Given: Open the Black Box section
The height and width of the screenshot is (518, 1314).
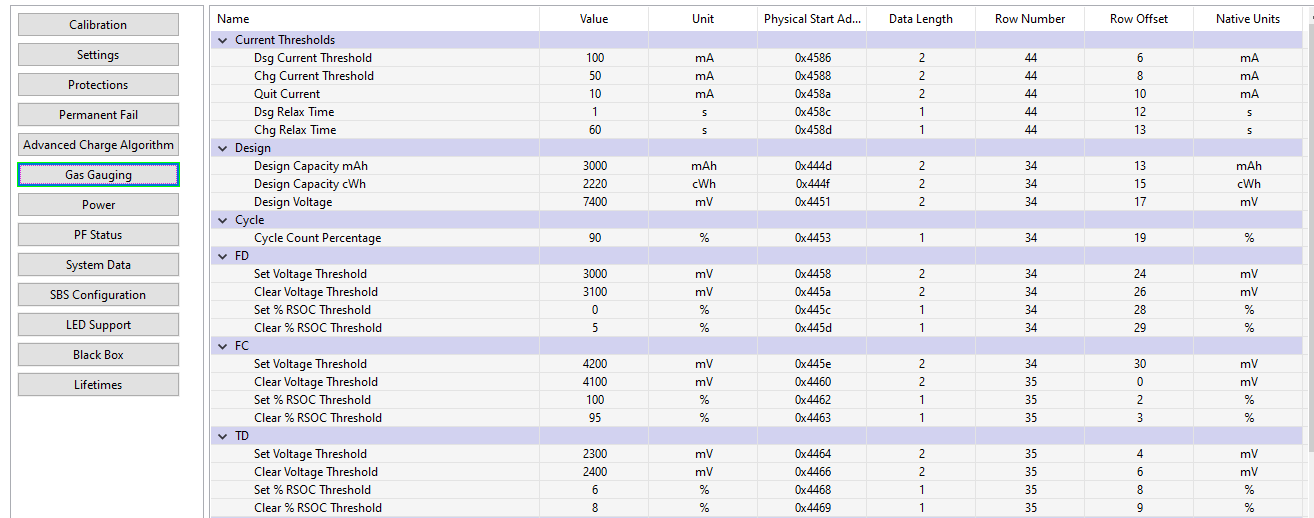Looking at the screenshot, I should (x=98, y=355).
